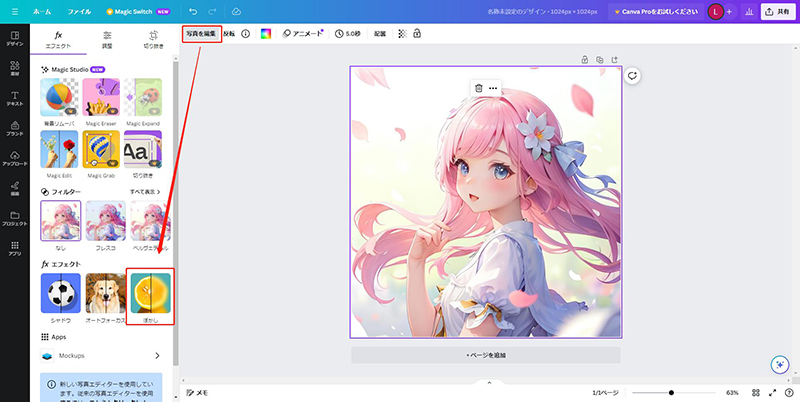Open the メモ notes button
This screenshot has height=402, width=800.
pyautogui.click(x=197, y=393)
